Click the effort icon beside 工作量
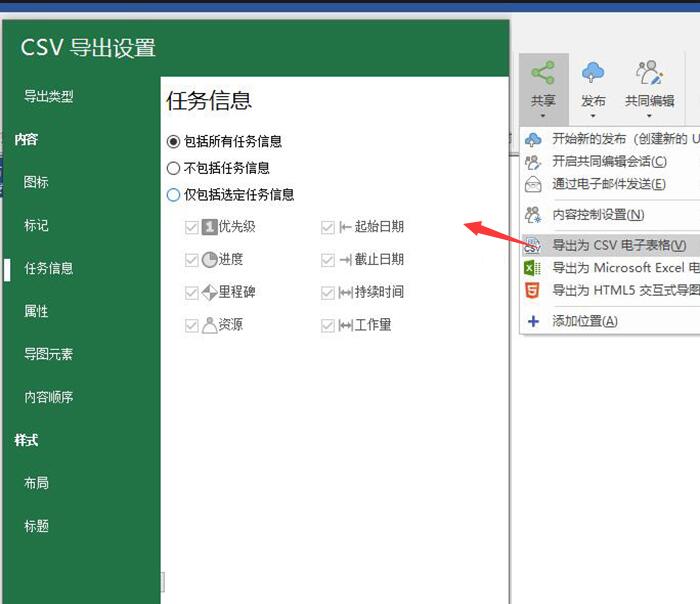The width and height of the screenshot is (700, 604). tap(346, 325)
